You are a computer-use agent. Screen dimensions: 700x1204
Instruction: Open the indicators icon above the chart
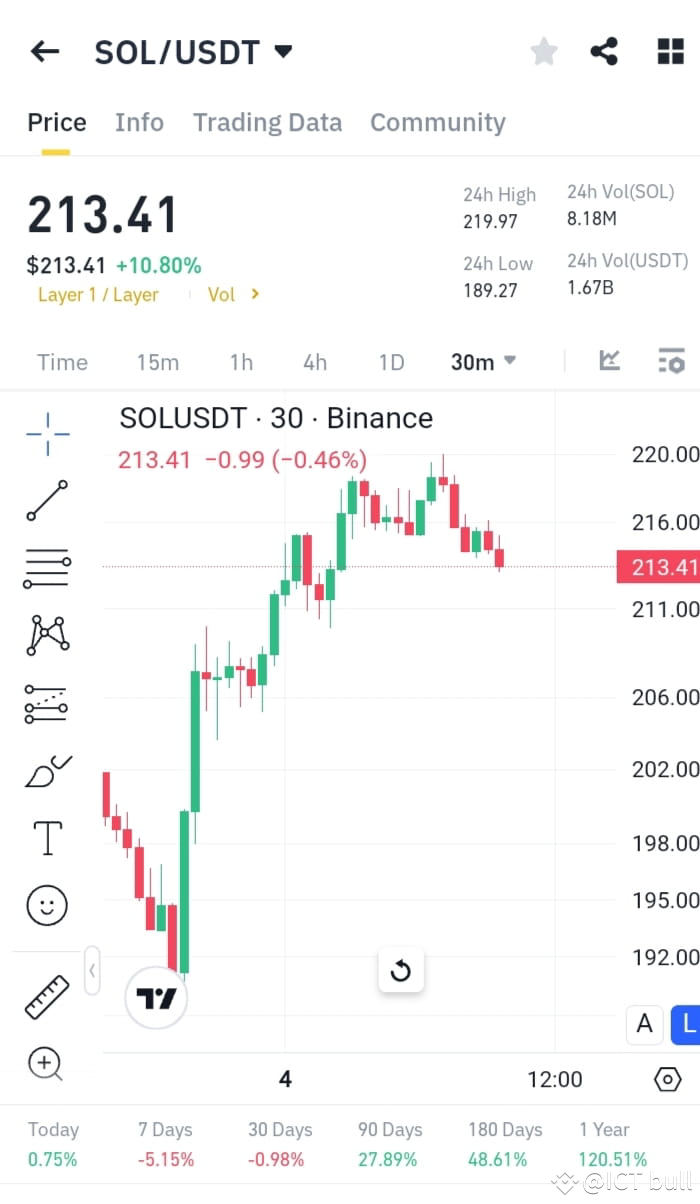click(x=609, y=362)
